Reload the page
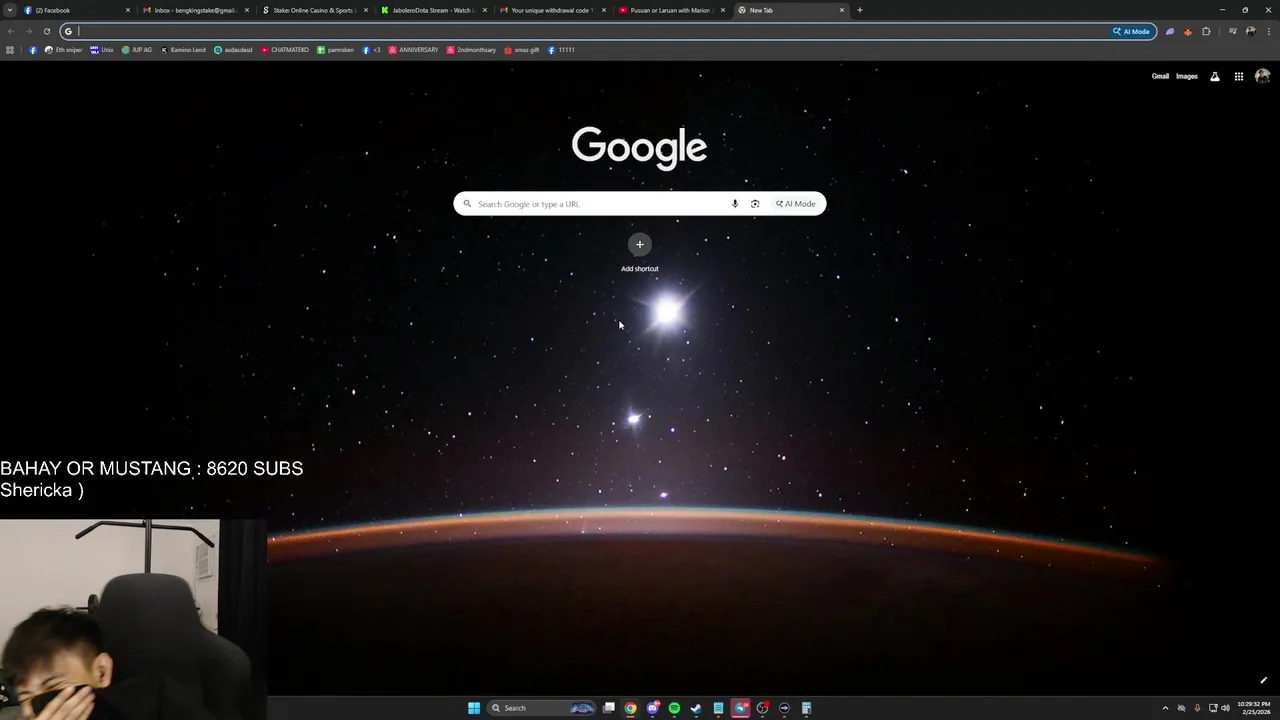This screenshot has width=1280, height=720. [x=46, y=31]
